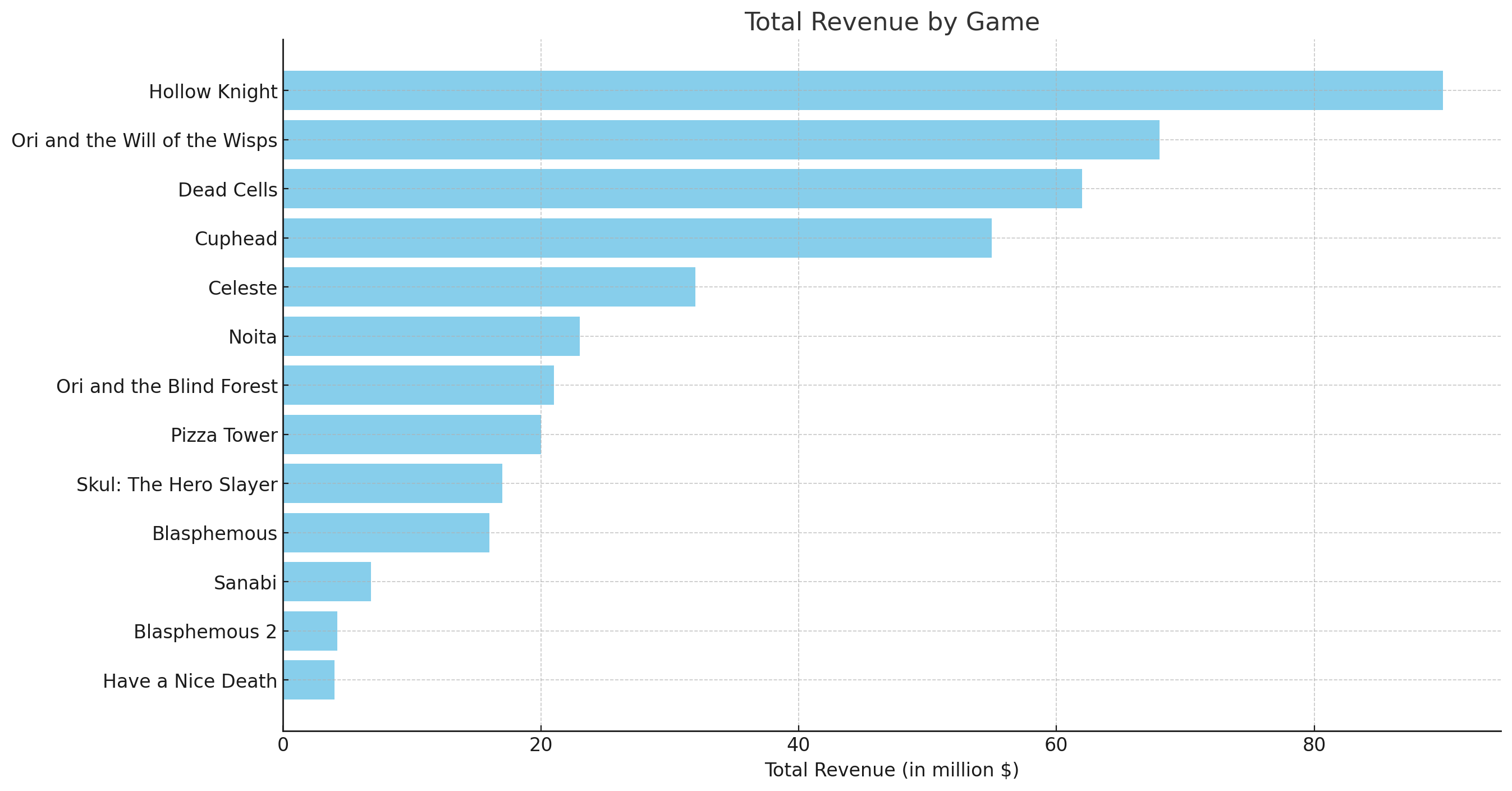1512x791 pixels.
Task: Click the 'Dead Cells' axis label
Action: (227, 190)
